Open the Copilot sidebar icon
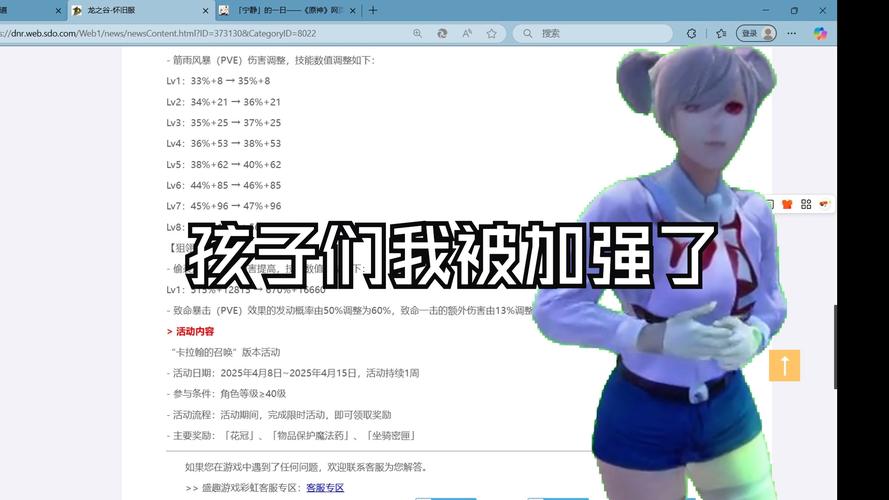The image size is (889, 500). [x=820, y=33]
